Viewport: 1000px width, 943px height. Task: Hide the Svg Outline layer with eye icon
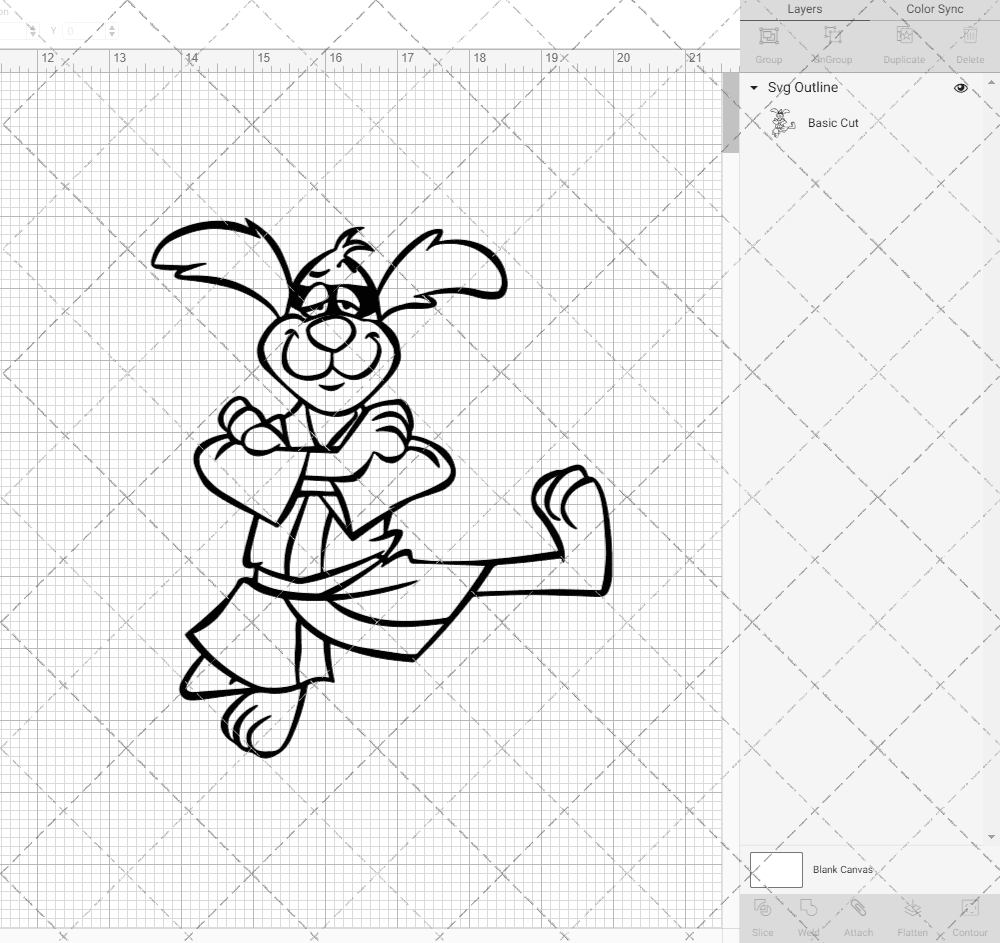click(x=960, y=88)
